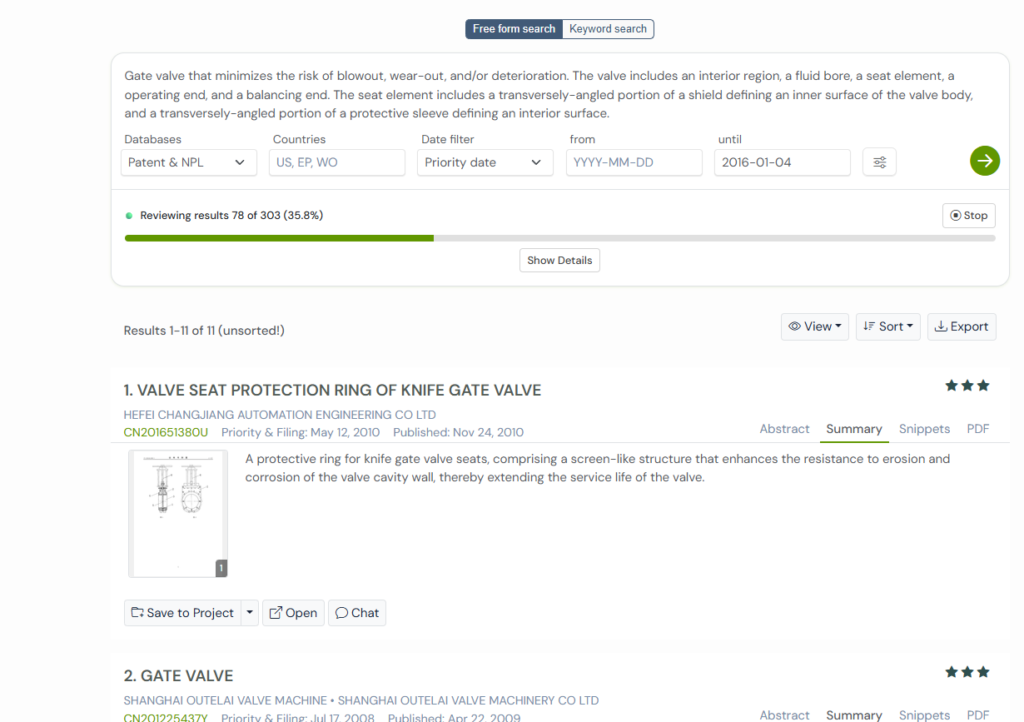
Task: Expand the Databases Patent & NPL dropdown
Action: point(190,162)
